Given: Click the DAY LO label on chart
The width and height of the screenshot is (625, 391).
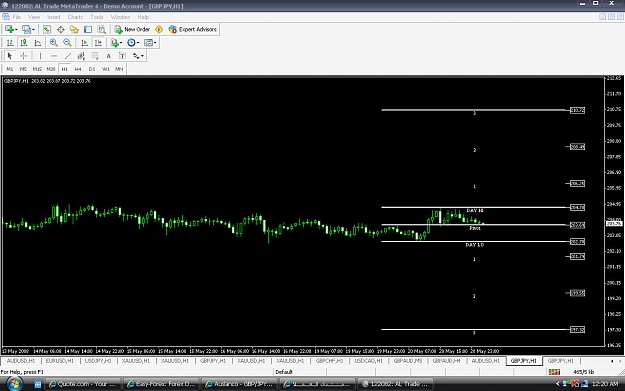Looking at the screenshot, I should tap(475, 245).
